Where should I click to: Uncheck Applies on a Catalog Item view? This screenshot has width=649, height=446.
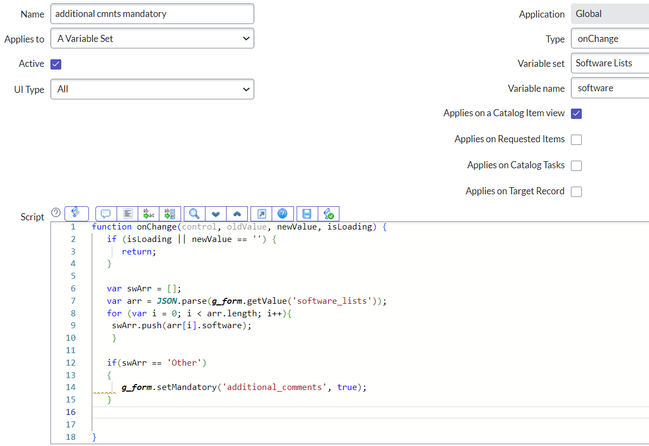(576, 113)
